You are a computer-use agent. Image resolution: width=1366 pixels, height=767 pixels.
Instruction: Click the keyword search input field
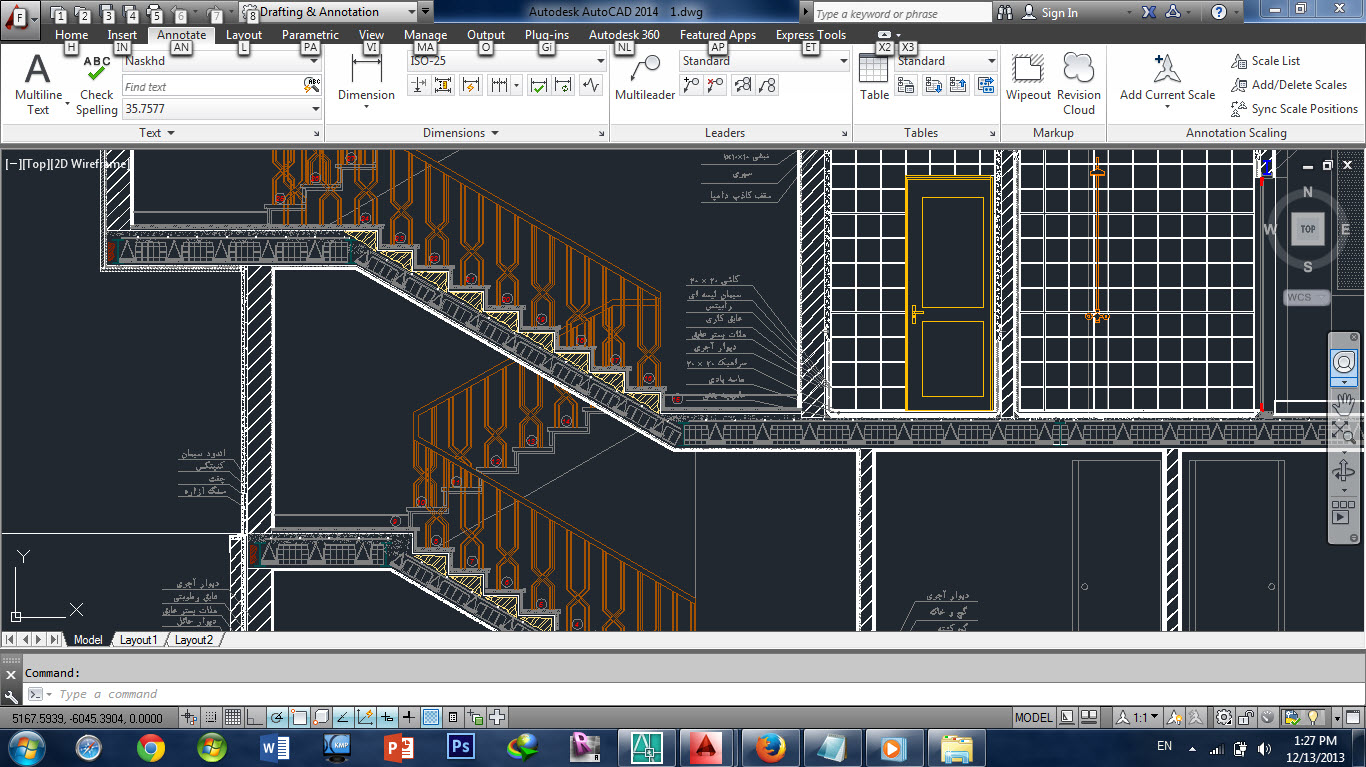[x=902, y=13]
